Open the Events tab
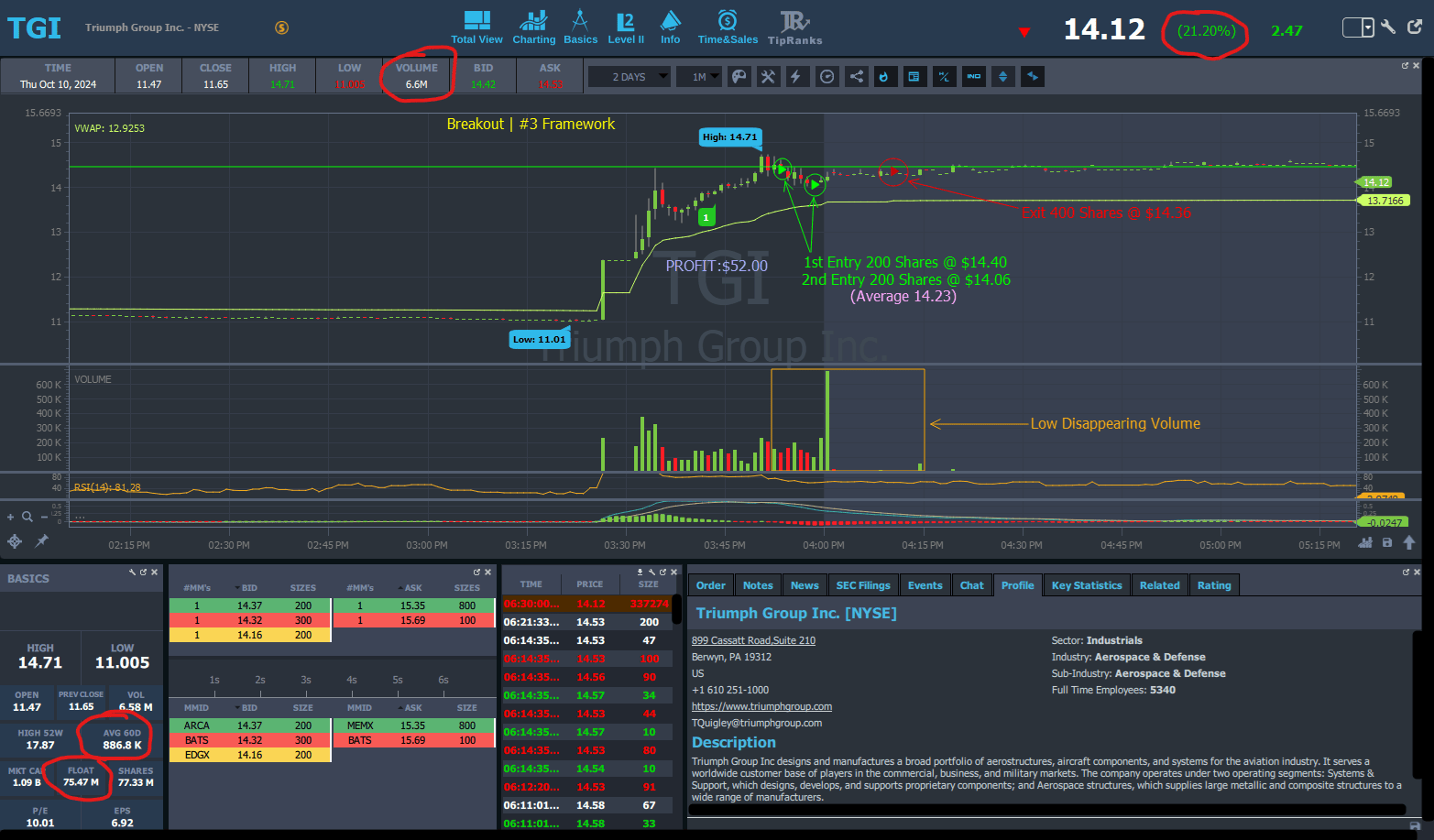 [925, 585]
